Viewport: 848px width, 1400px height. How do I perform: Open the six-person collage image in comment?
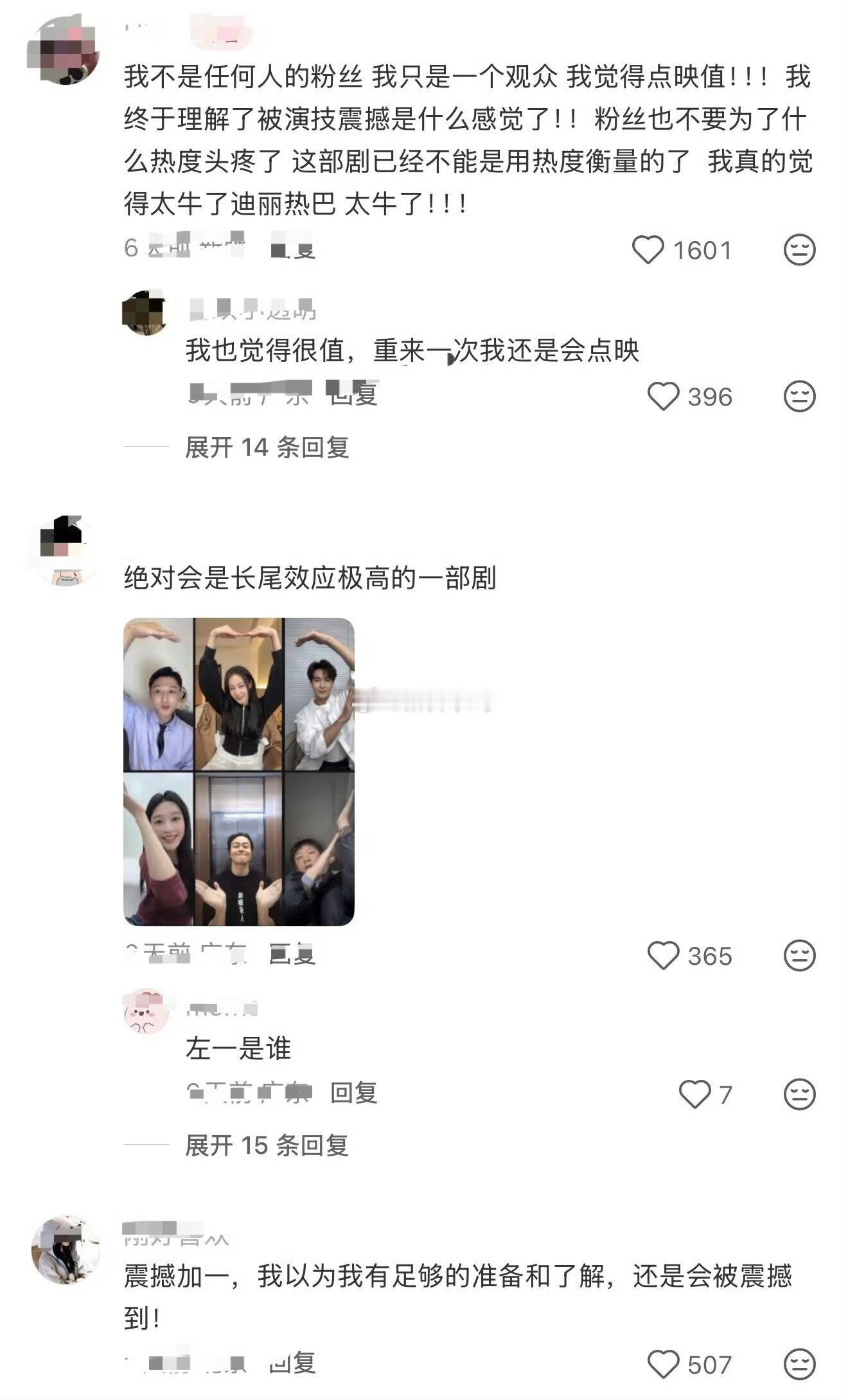pos(239,771)
